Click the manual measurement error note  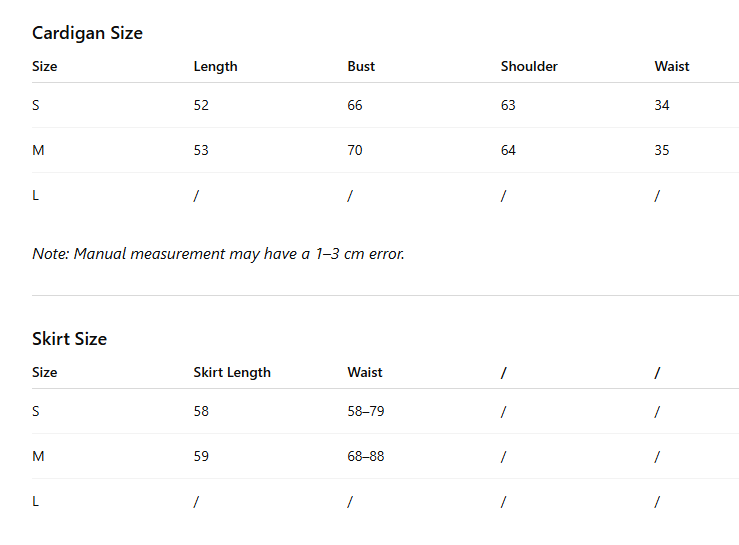(x=218, y=254)
